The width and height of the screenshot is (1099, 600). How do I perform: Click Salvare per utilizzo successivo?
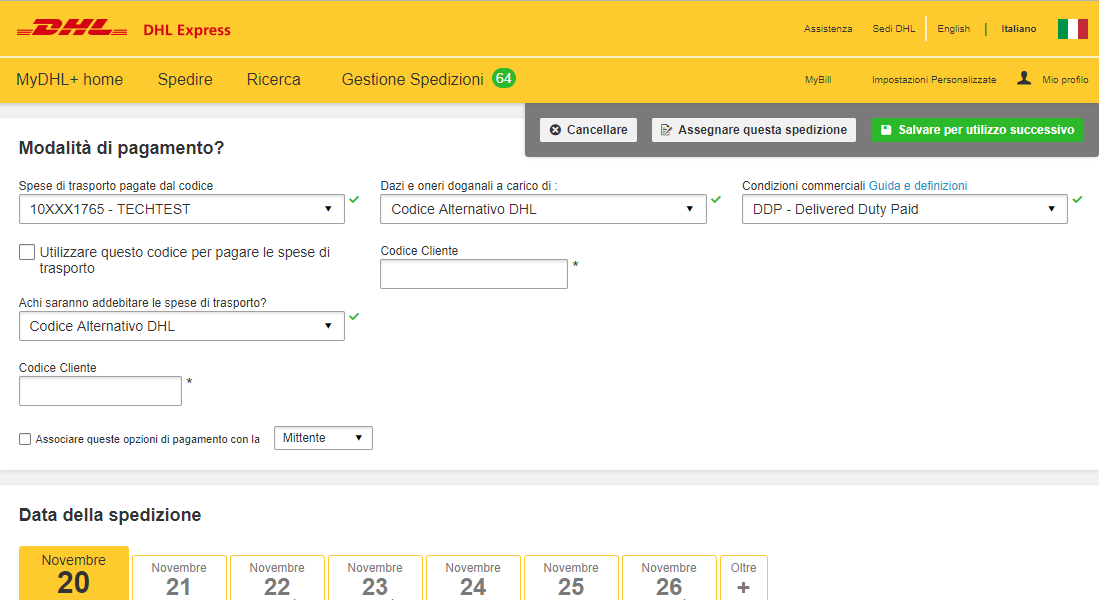tap(977, 130)
